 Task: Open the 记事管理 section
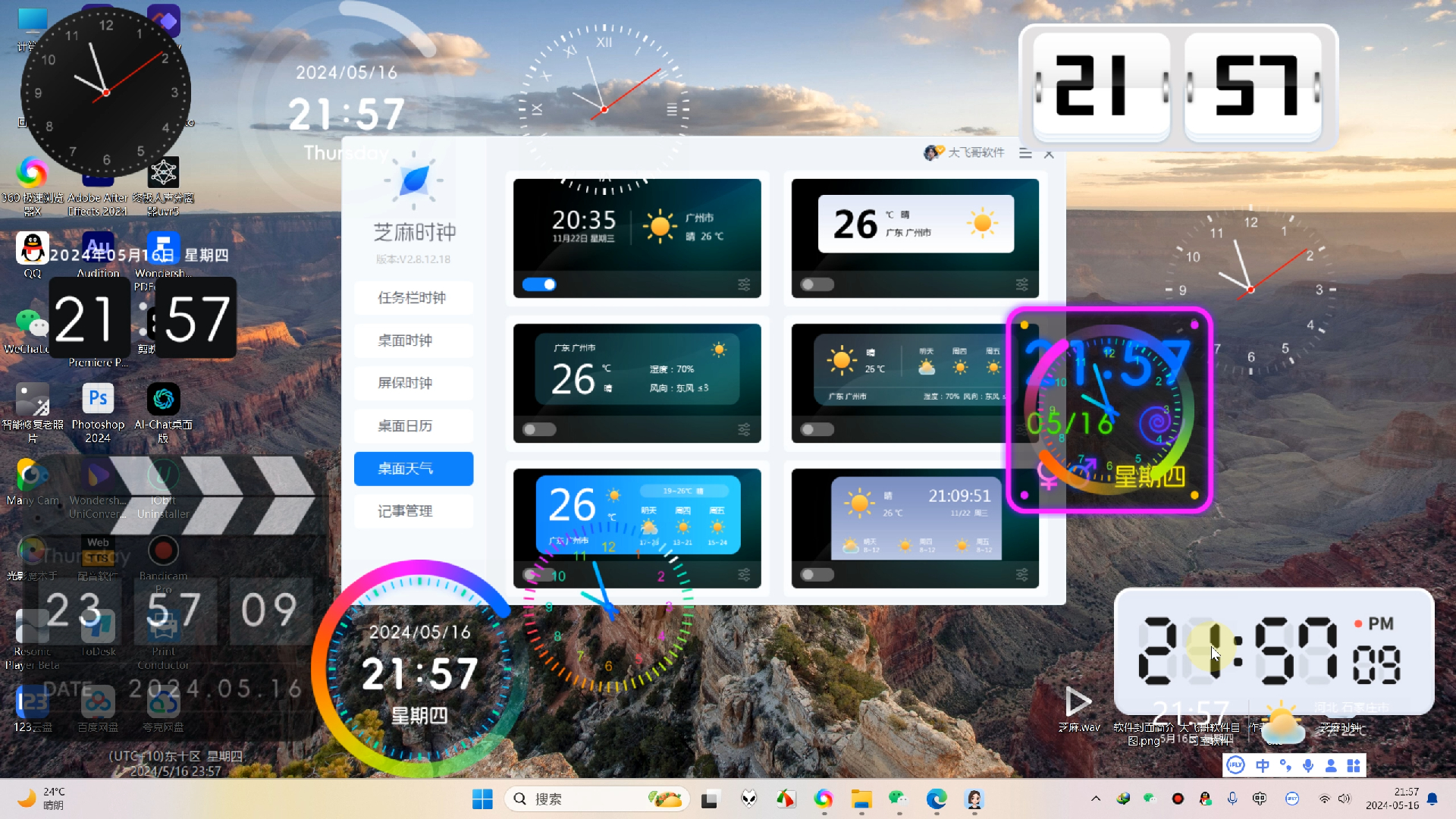coord(413,511)
